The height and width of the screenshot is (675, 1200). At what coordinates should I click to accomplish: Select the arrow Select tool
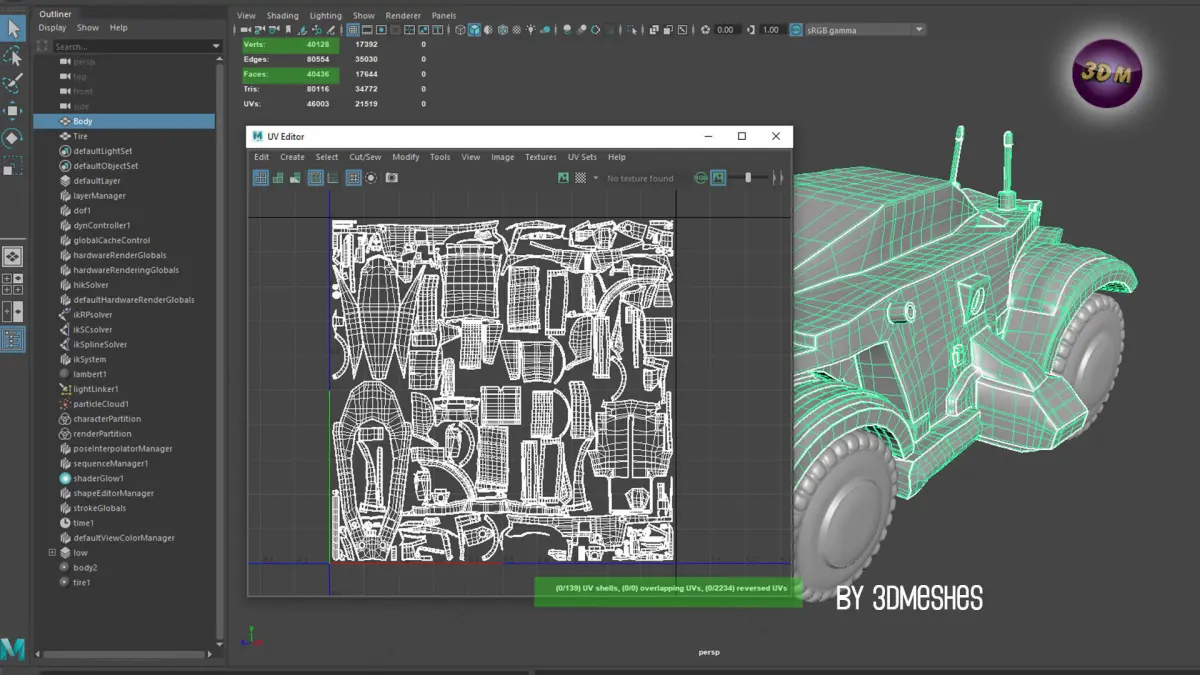point(13,29)
